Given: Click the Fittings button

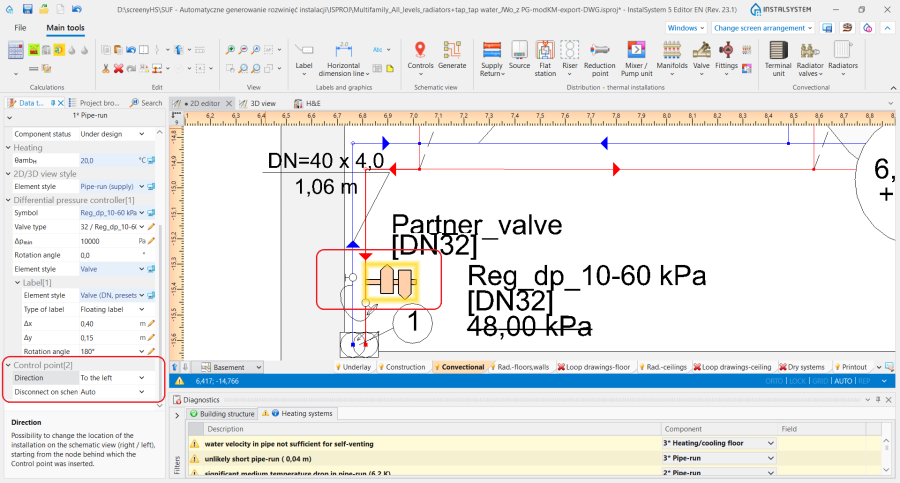Looking at the screenshot, I should pos(726,59).
